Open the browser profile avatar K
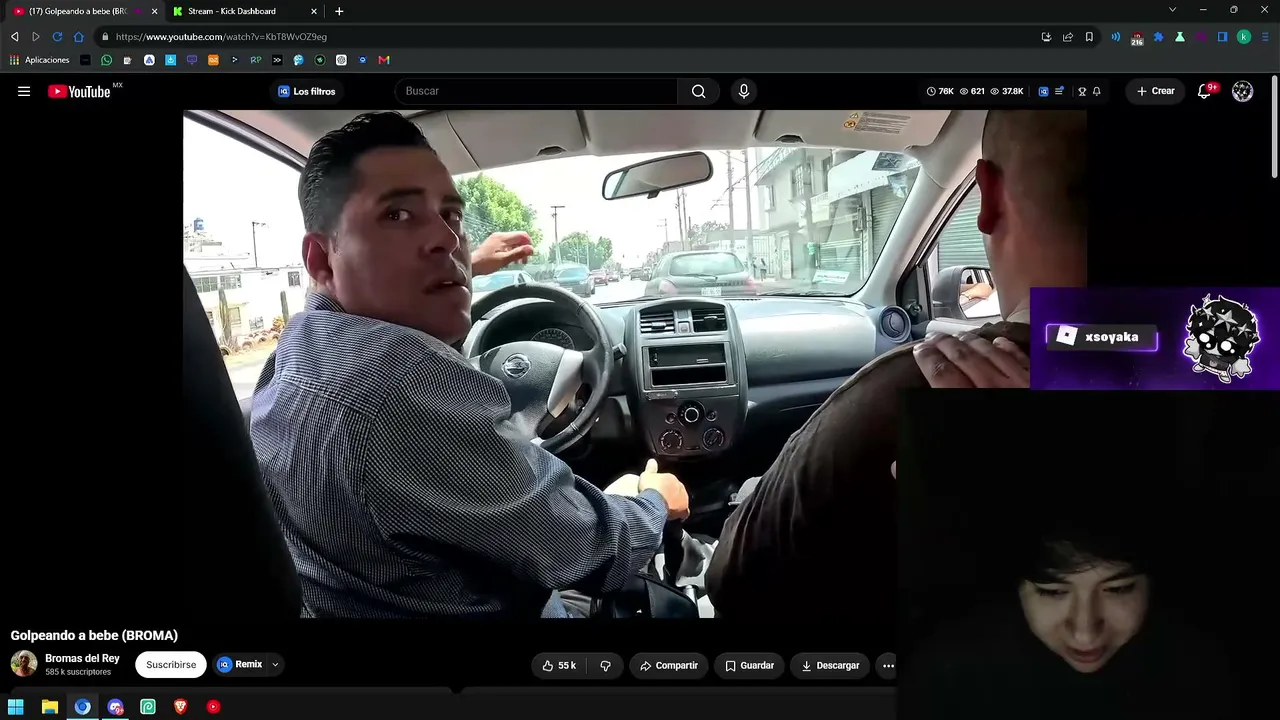Image resolution: width=1280 pixels, height=720 pixels. (x=1244, y=37)
